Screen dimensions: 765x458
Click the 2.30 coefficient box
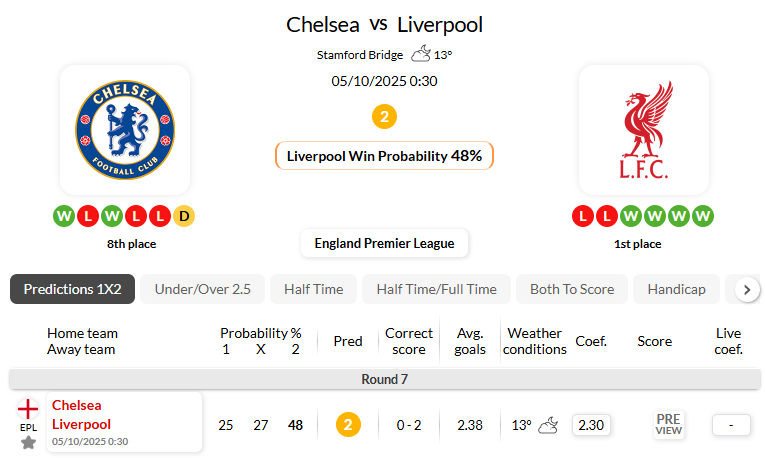(x=591, y=425)
